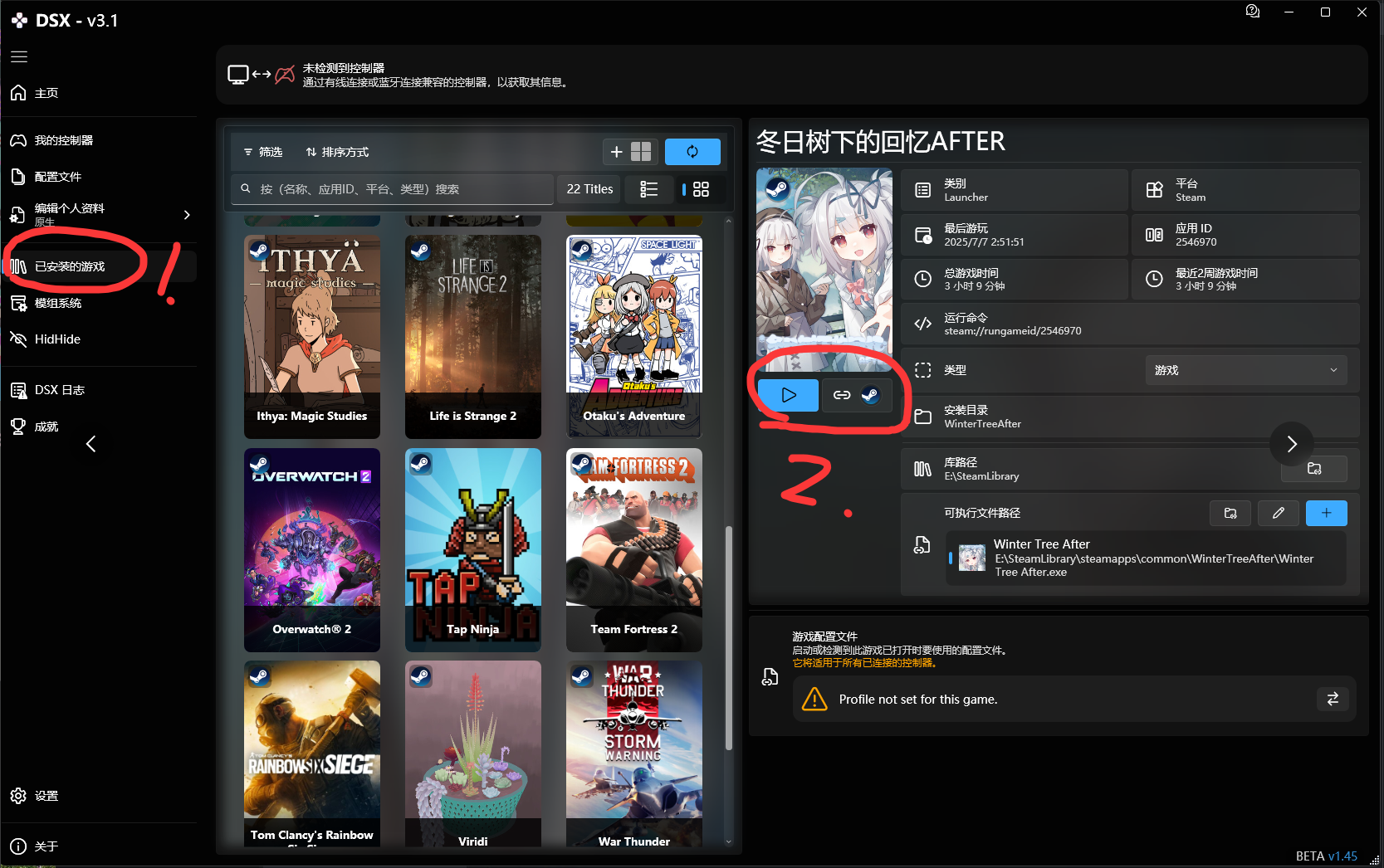Click the 最近2周游戏时间 card
The image size is (1384, 868).
[x=1245, y=280]
